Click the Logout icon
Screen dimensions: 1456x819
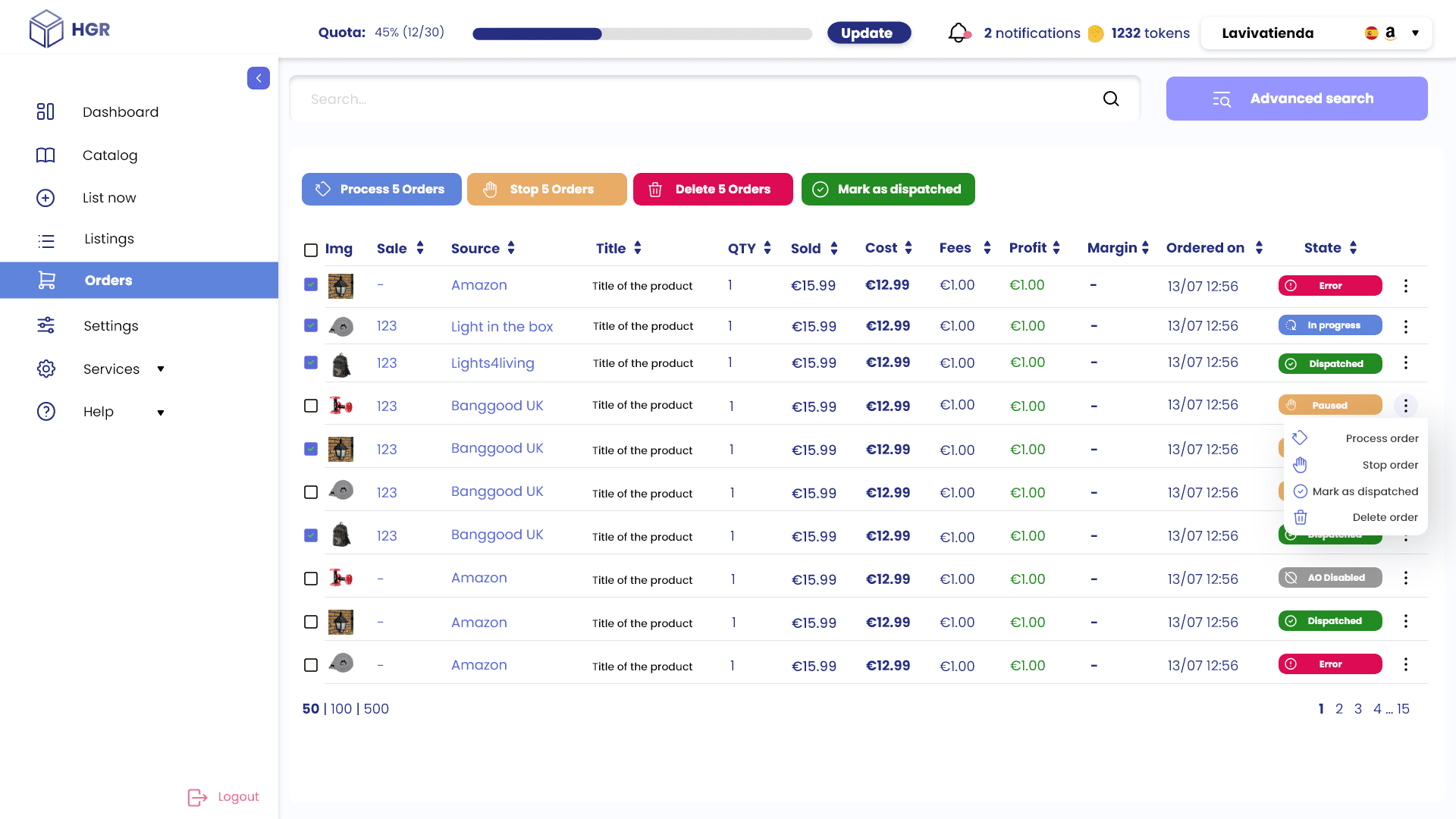click(x=197, y=797)
